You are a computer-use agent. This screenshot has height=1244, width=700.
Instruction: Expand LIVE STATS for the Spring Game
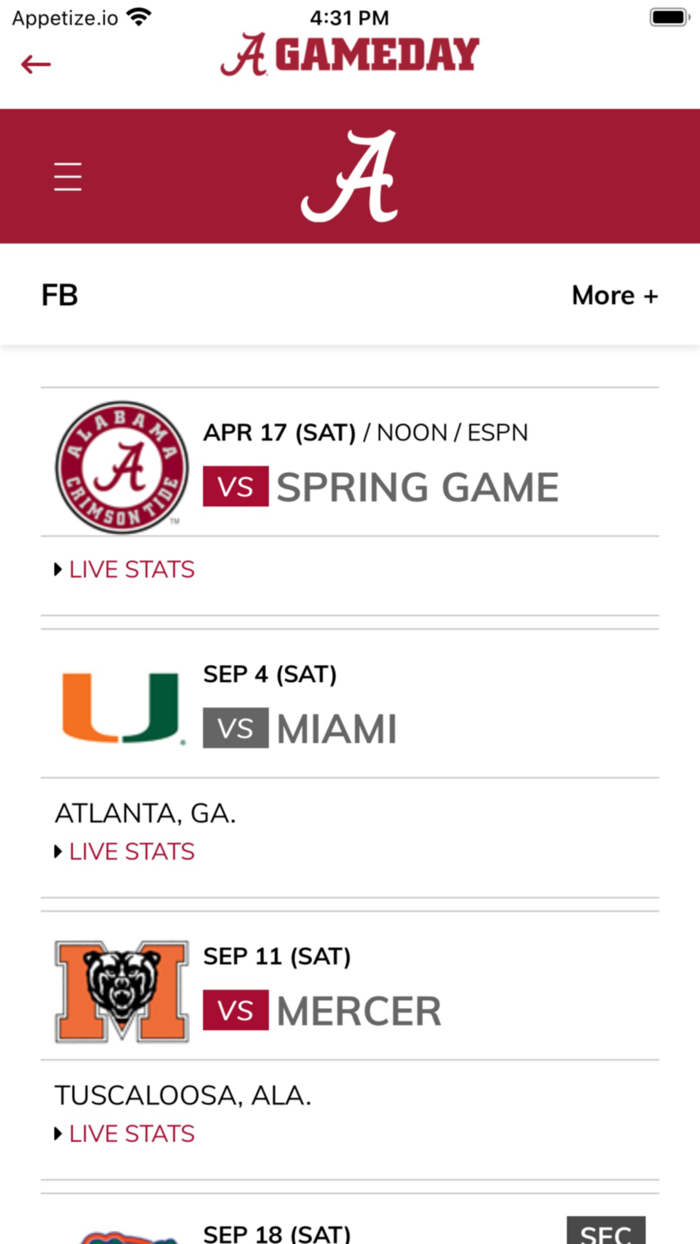coord(125,568)
